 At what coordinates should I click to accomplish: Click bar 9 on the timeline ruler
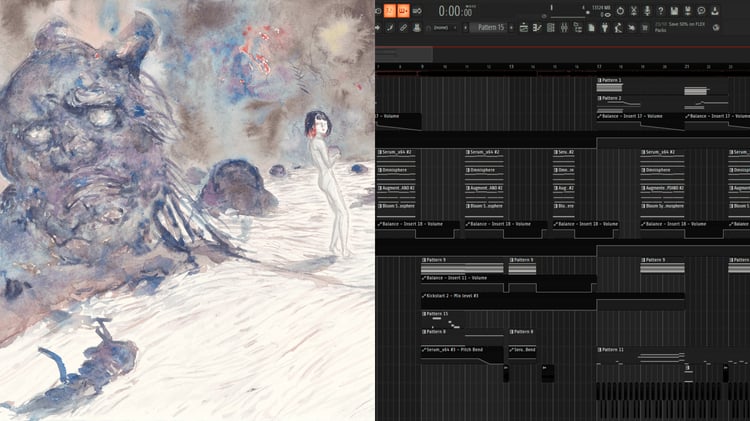422,67
